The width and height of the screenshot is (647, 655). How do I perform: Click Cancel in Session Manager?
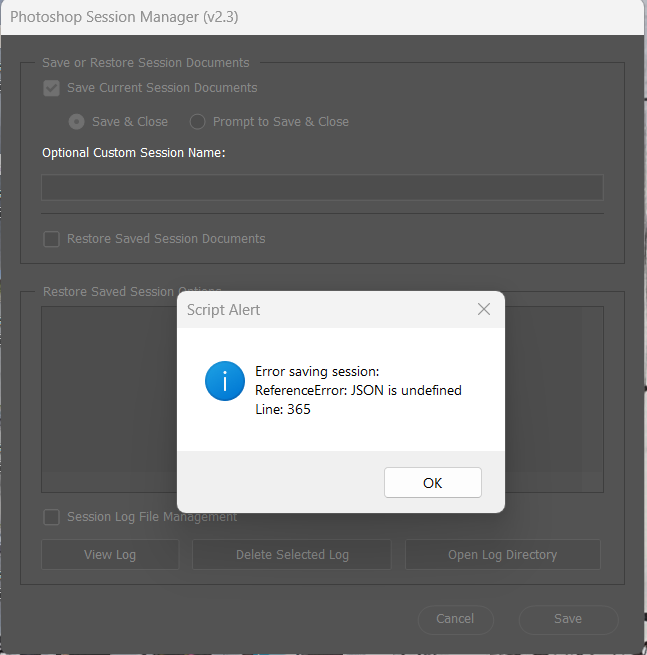[455, 619]
